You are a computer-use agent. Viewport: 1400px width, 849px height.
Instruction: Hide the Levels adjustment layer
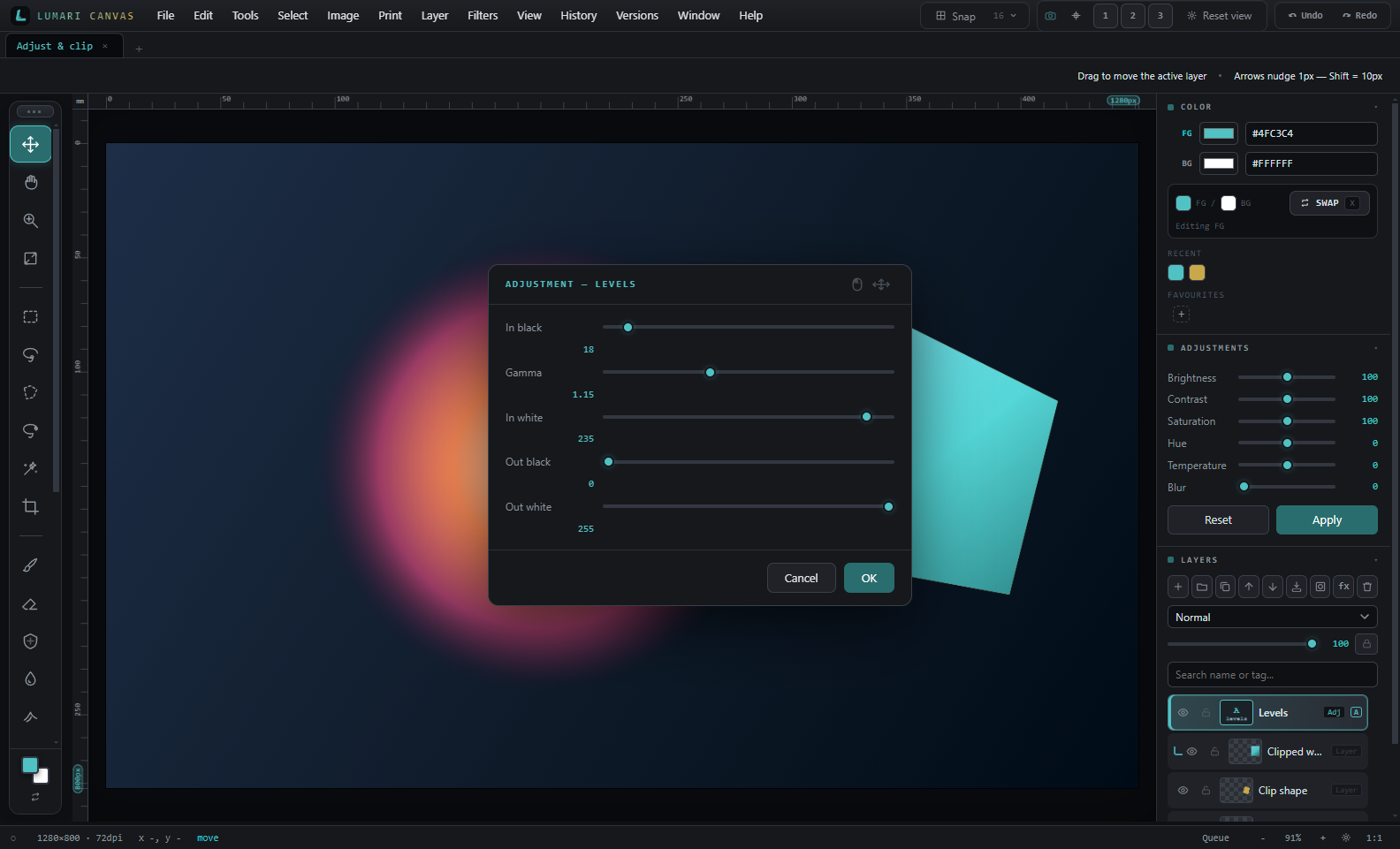coord(1183,713)
